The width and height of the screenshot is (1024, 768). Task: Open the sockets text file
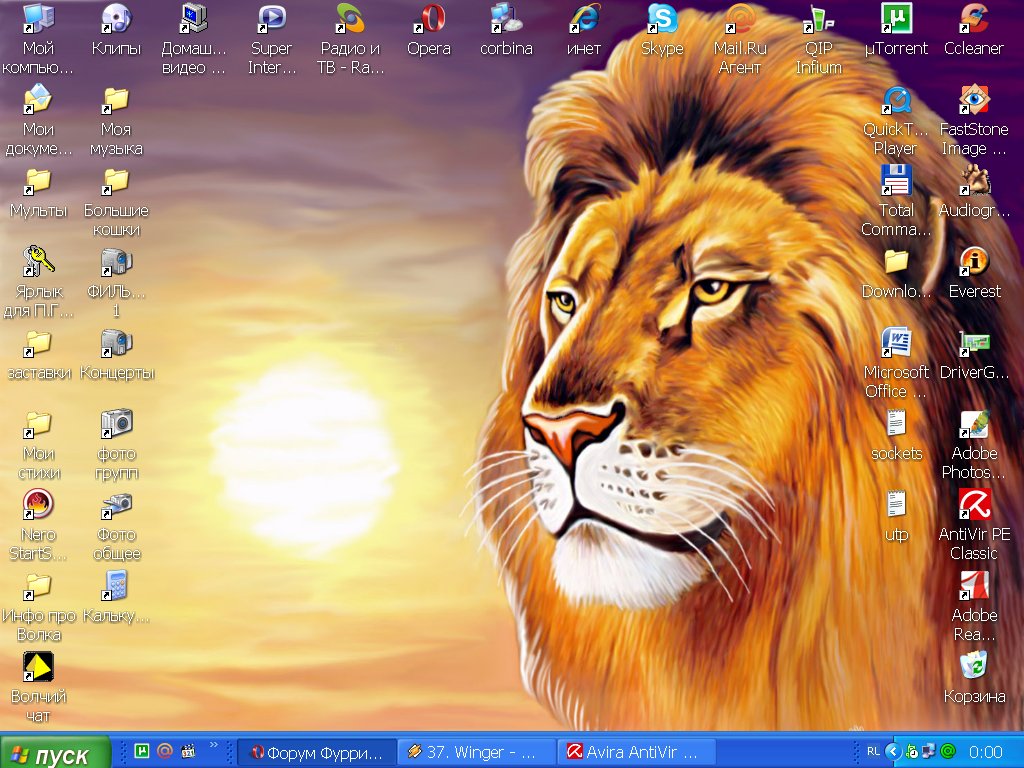(x=896, y=423)
